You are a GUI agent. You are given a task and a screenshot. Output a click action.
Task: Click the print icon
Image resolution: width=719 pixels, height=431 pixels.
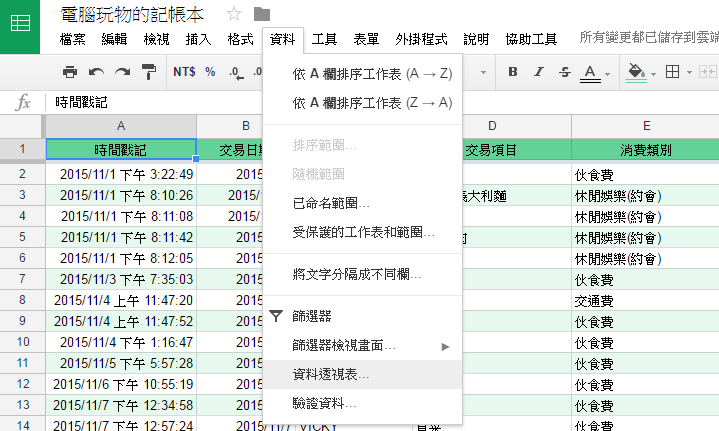tap(70, 72)
